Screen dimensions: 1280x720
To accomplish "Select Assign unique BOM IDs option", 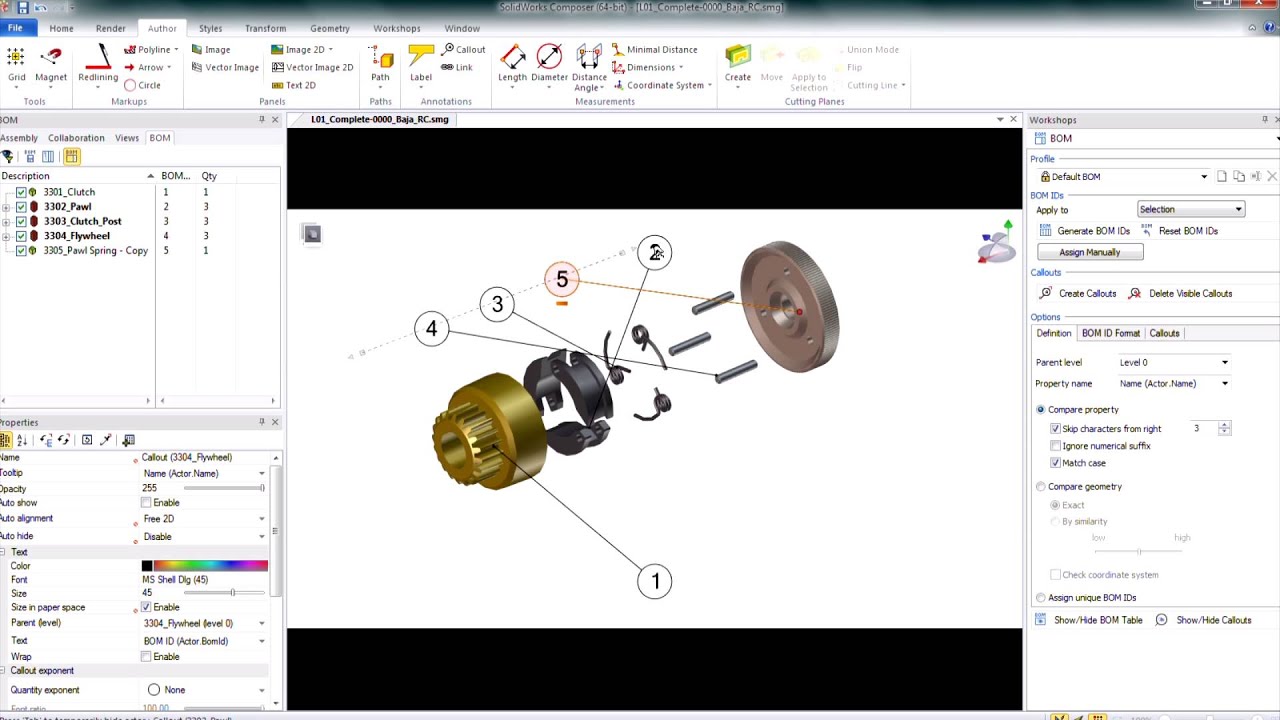I will click(1041, 598).
